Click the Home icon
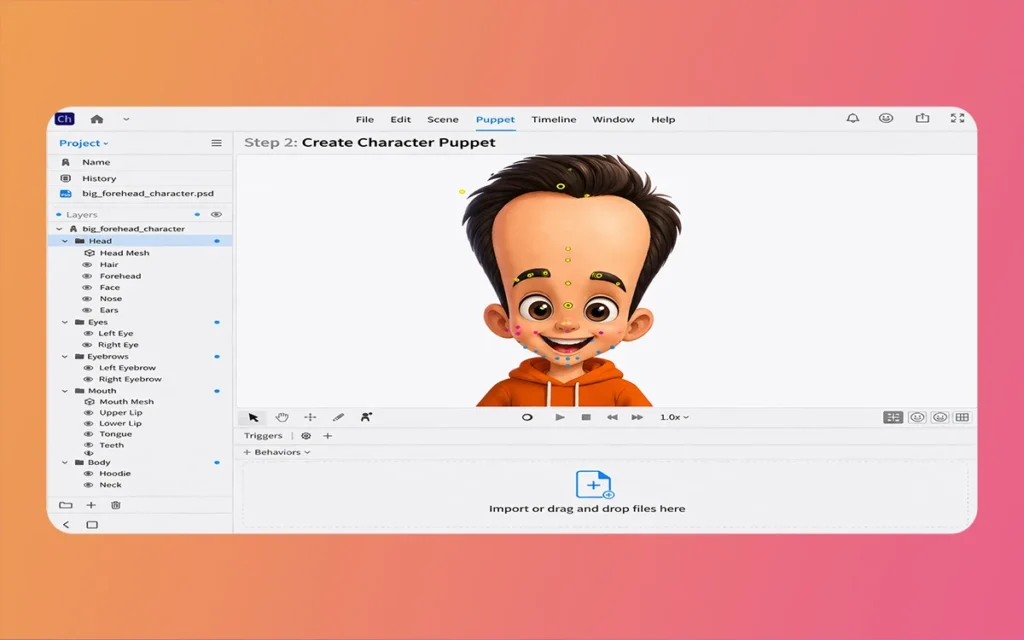Screen dimensions: 1024x640 [97, 119]
